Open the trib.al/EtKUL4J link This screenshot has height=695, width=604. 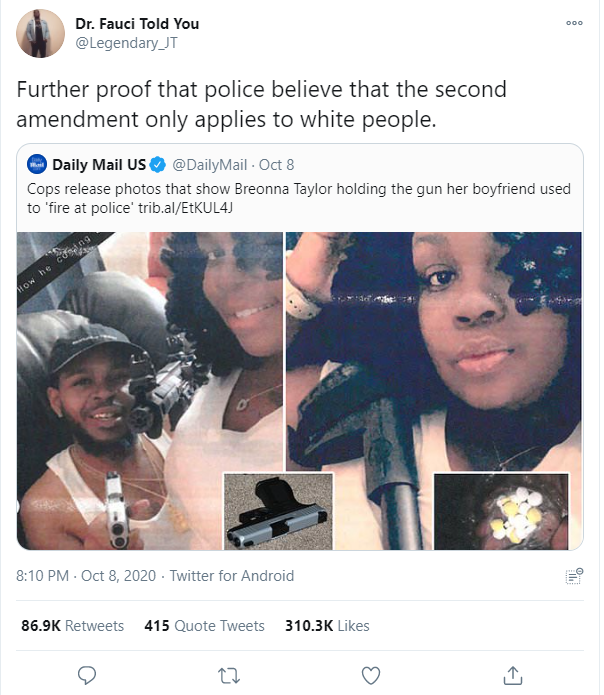click(185, 208)
